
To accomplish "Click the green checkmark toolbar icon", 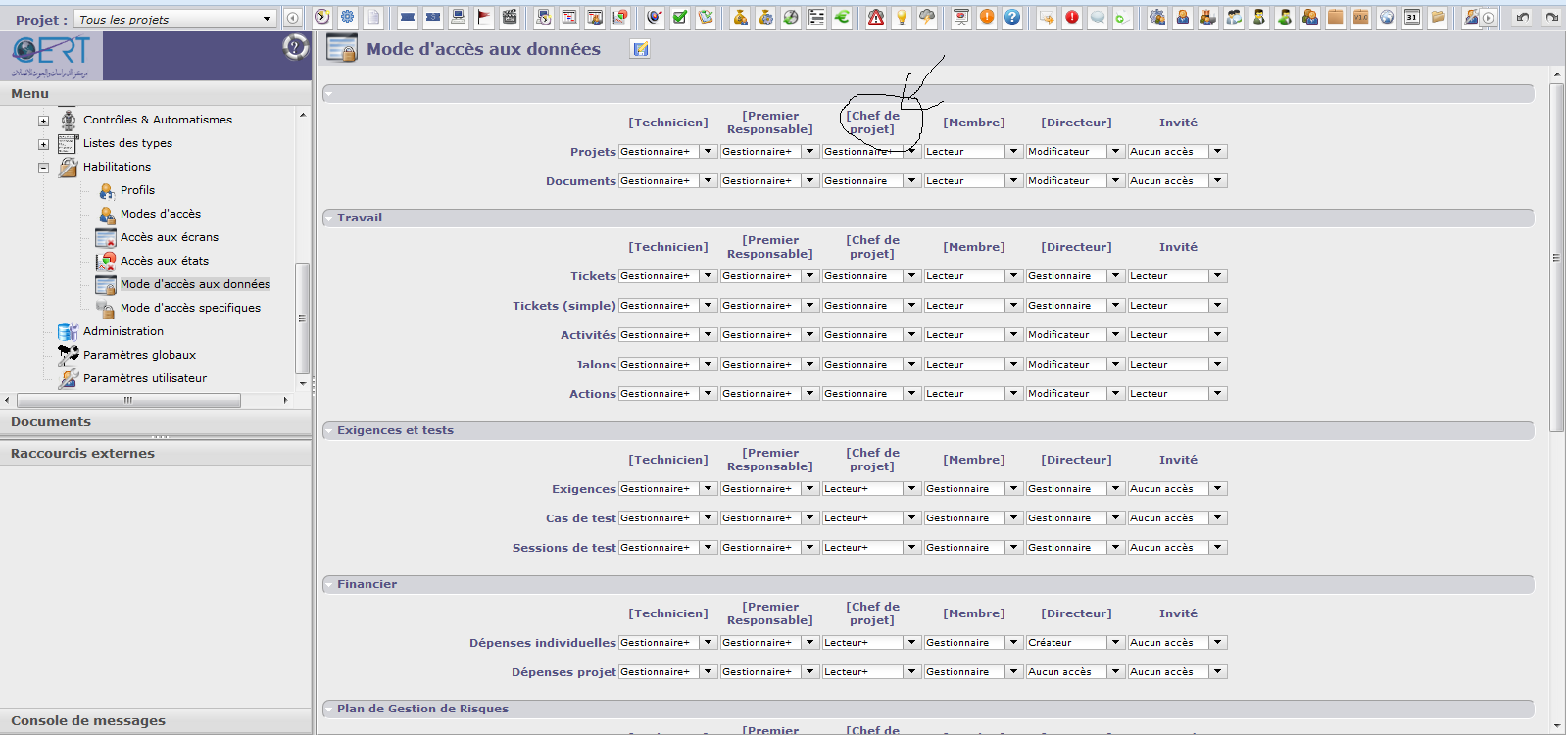I will [680, 18].
